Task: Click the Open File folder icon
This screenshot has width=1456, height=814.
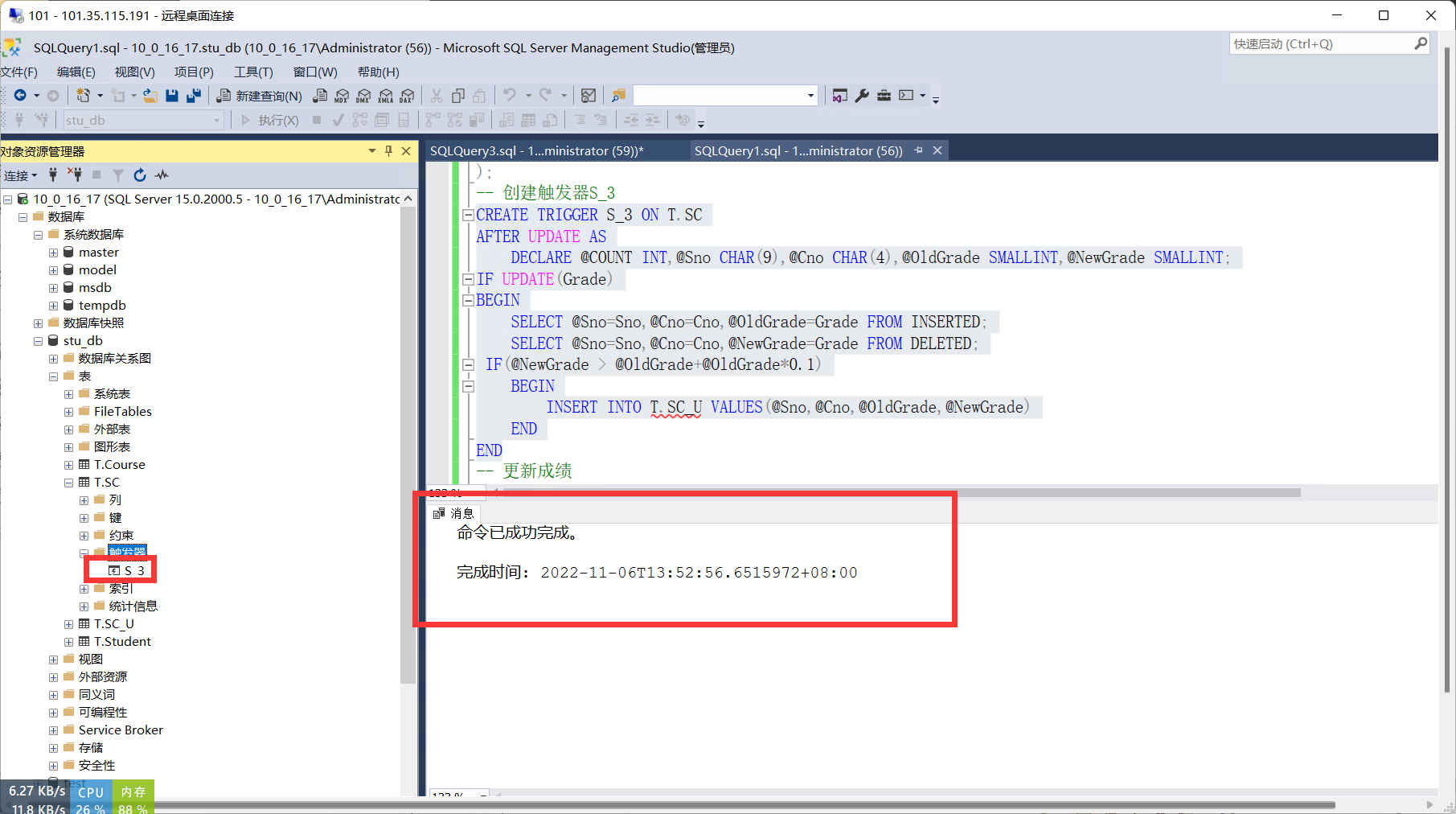Action: 150,96
